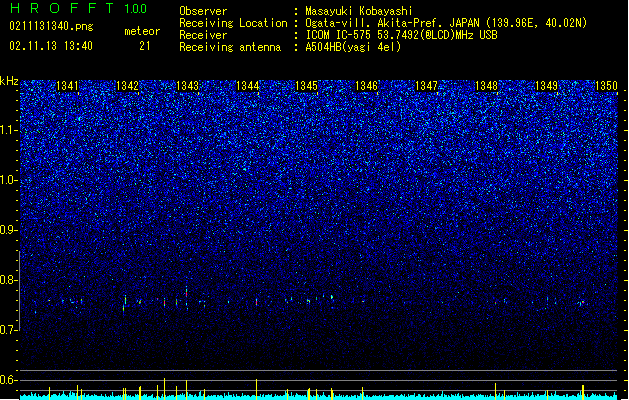Click the 1.1 kHz axis label
This screenshot has width=629, height=400.
[8, 130]
